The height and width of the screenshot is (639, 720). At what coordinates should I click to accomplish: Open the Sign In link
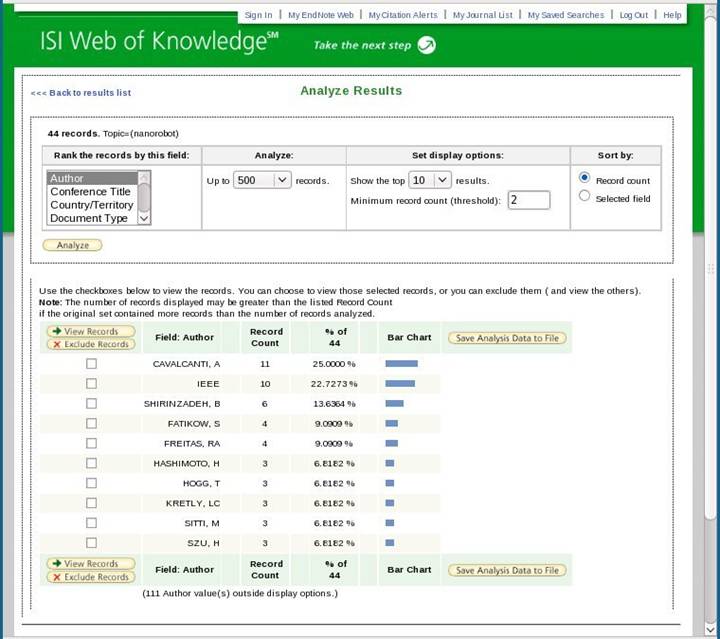tap(259, 15)
